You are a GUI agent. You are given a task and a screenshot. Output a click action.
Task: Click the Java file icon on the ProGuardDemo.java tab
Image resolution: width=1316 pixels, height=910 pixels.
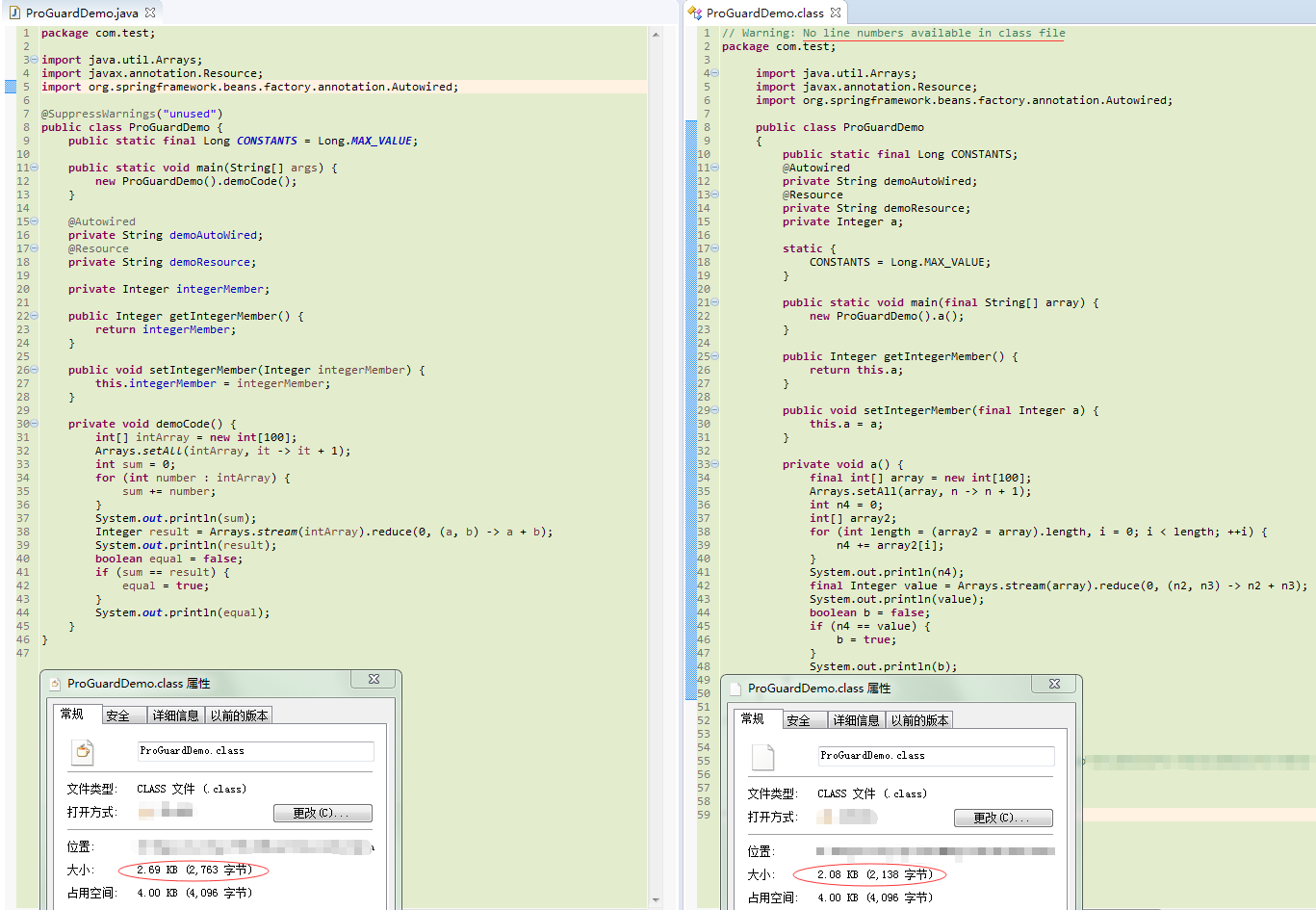point(15,13)
